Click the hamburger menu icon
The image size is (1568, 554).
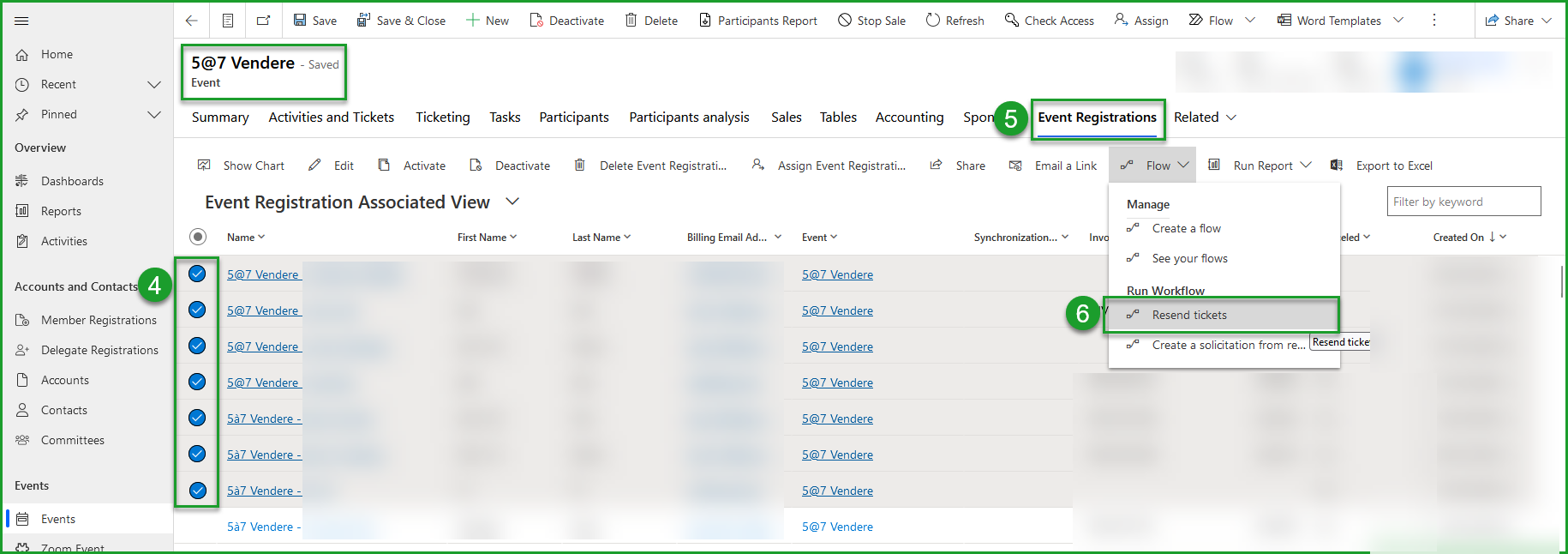[21, 21]
